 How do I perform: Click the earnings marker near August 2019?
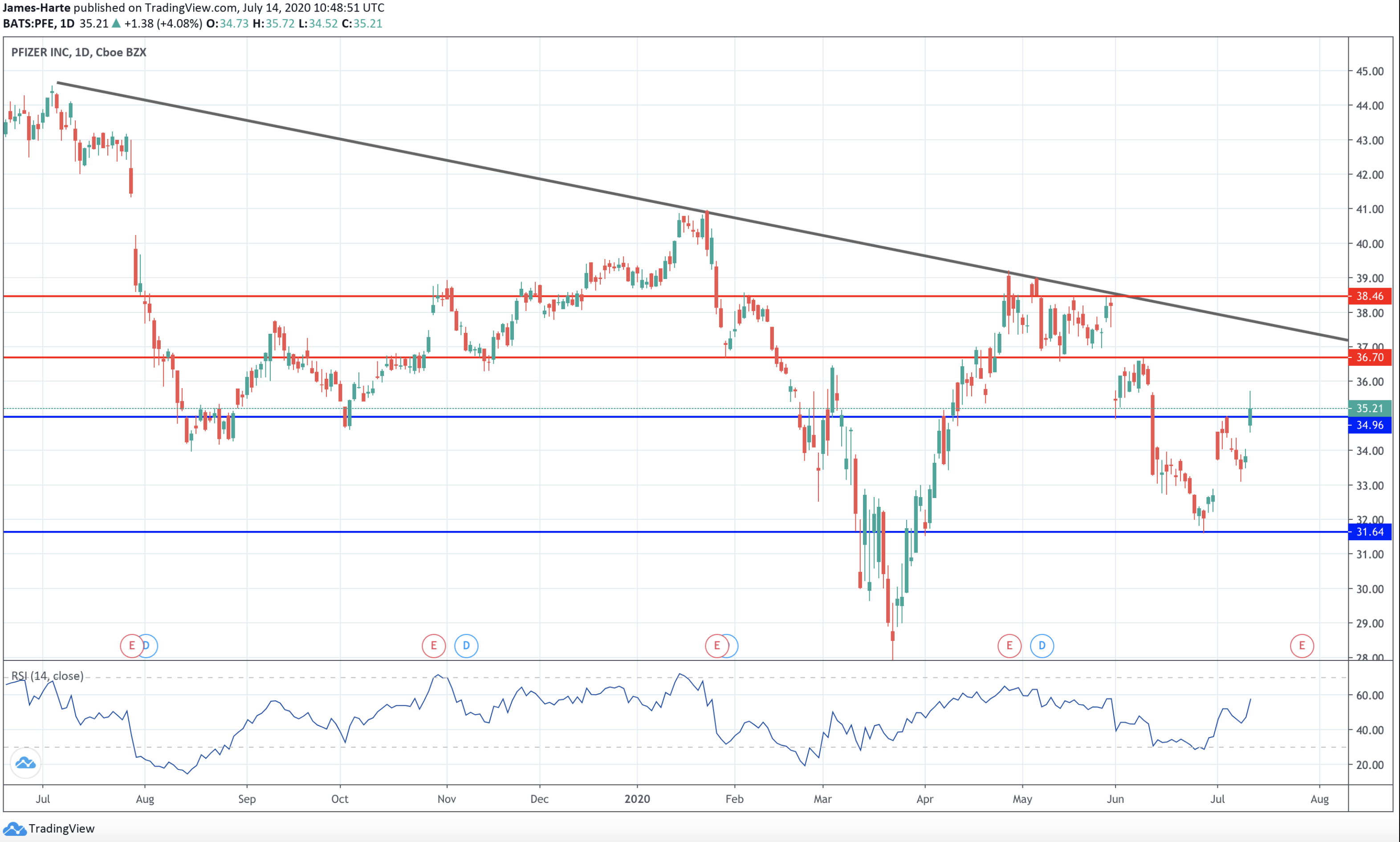tap(132, 646)
